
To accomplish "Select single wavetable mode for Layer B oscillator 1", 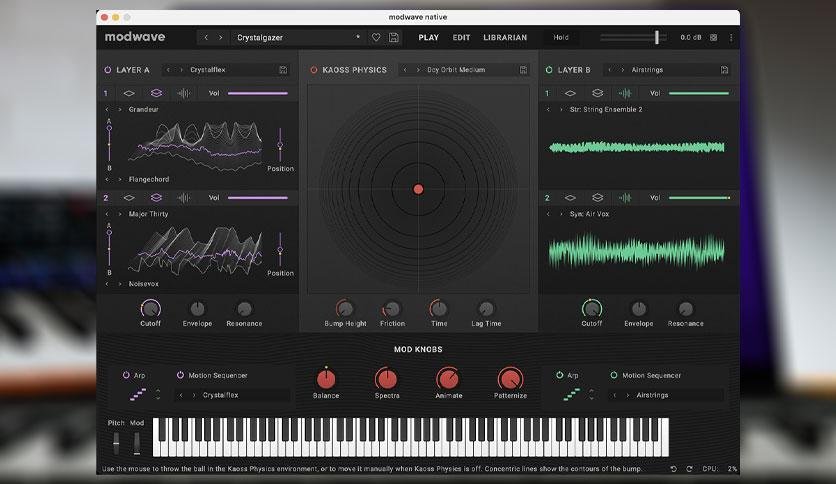I will coord(570,93).
